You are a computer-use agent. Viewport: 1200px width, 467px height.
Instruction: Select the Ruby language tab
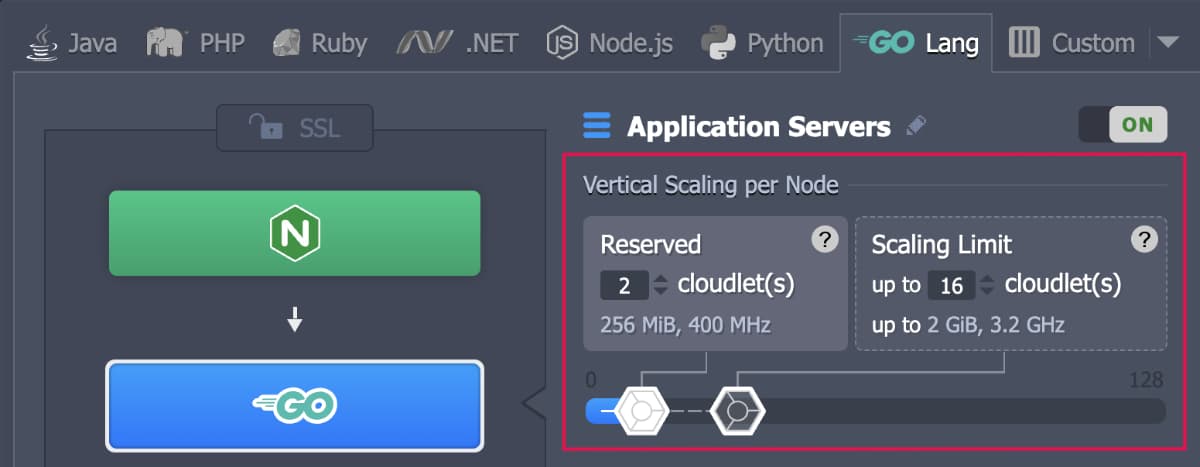pos(320,43)
